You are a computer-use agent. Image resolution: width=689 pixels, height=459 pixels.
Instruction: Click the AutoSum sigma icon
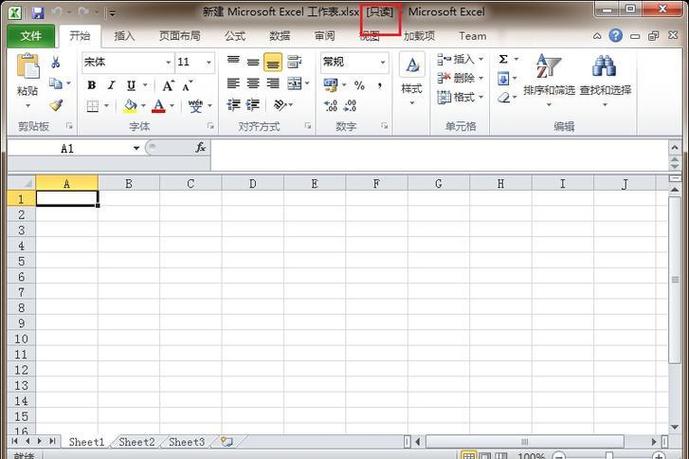tap(504, 59)
